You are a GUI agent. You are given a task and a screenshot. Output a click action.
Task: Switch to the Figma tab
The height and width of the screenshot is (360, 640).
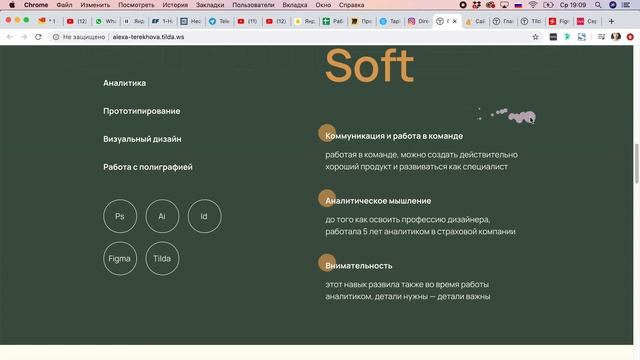point(560,21)
